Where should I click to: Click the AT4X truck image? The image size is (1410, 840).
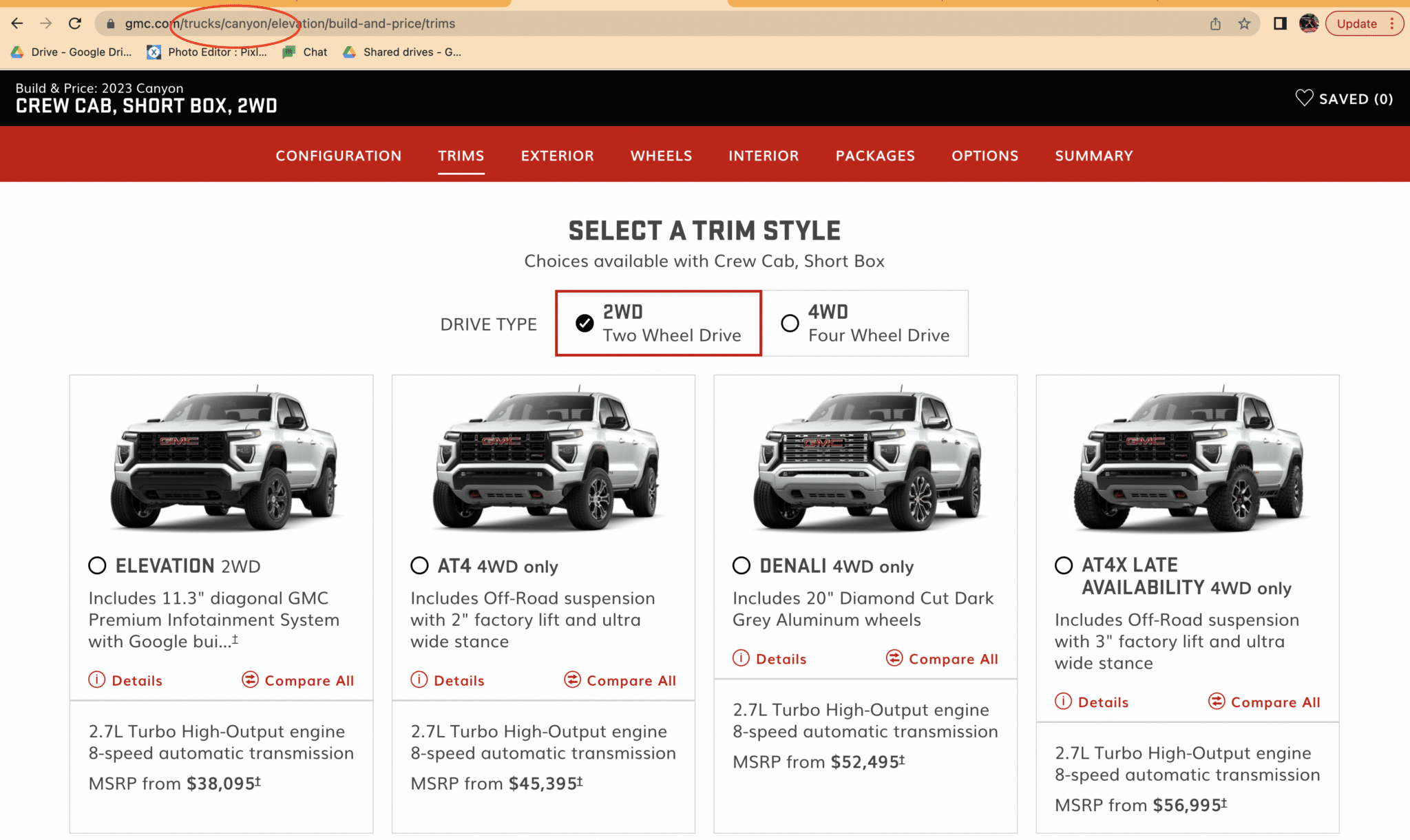(1190, 458)
